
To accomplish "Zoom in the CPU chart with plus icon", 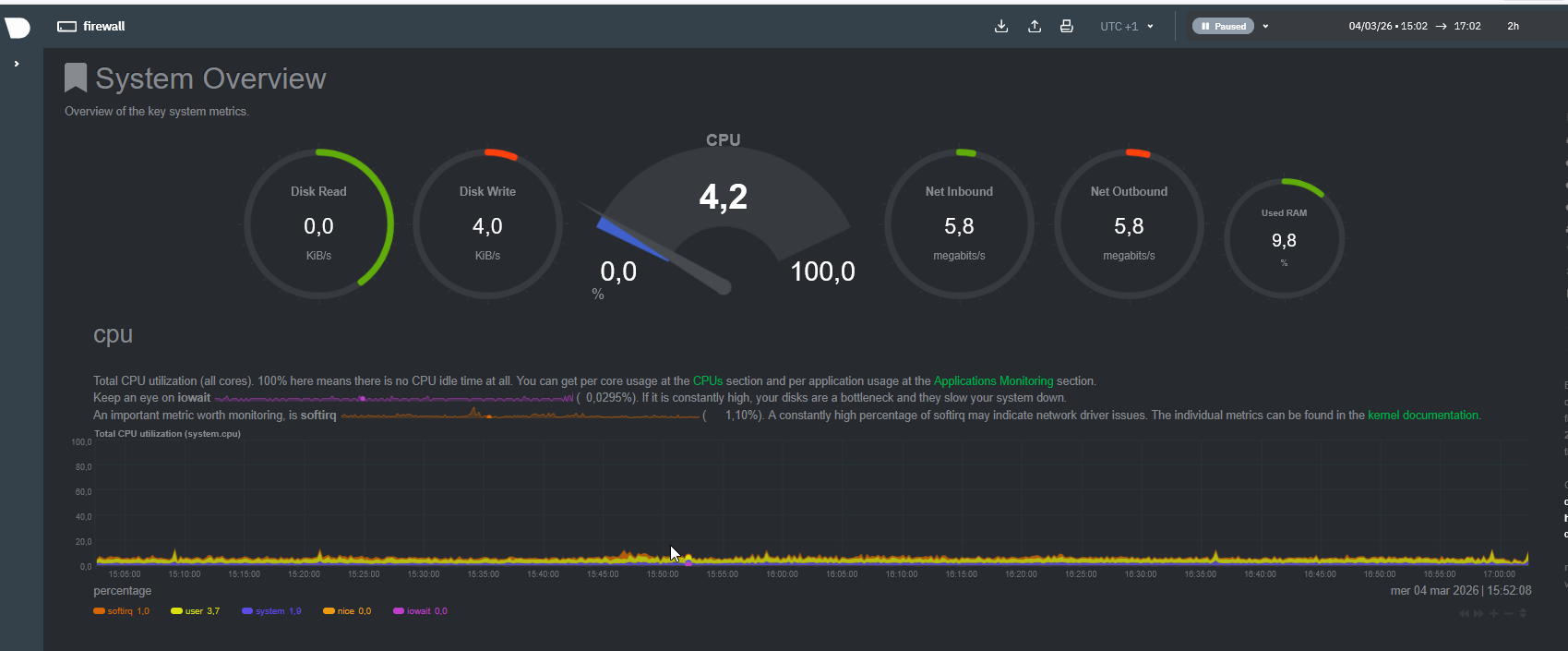I will coord(1494,613).
